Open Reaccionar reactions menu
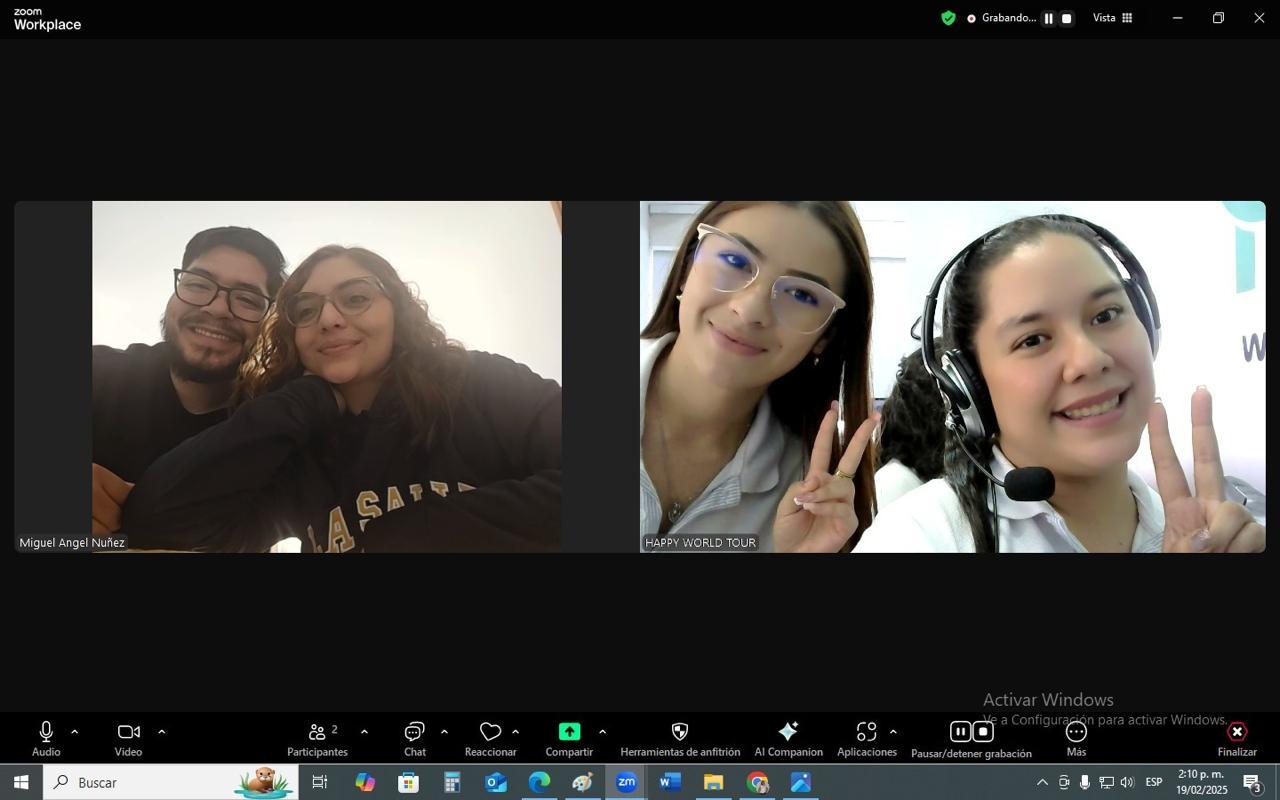Image resolution: width=1280 pixels, height=800 pixels. 490,739
